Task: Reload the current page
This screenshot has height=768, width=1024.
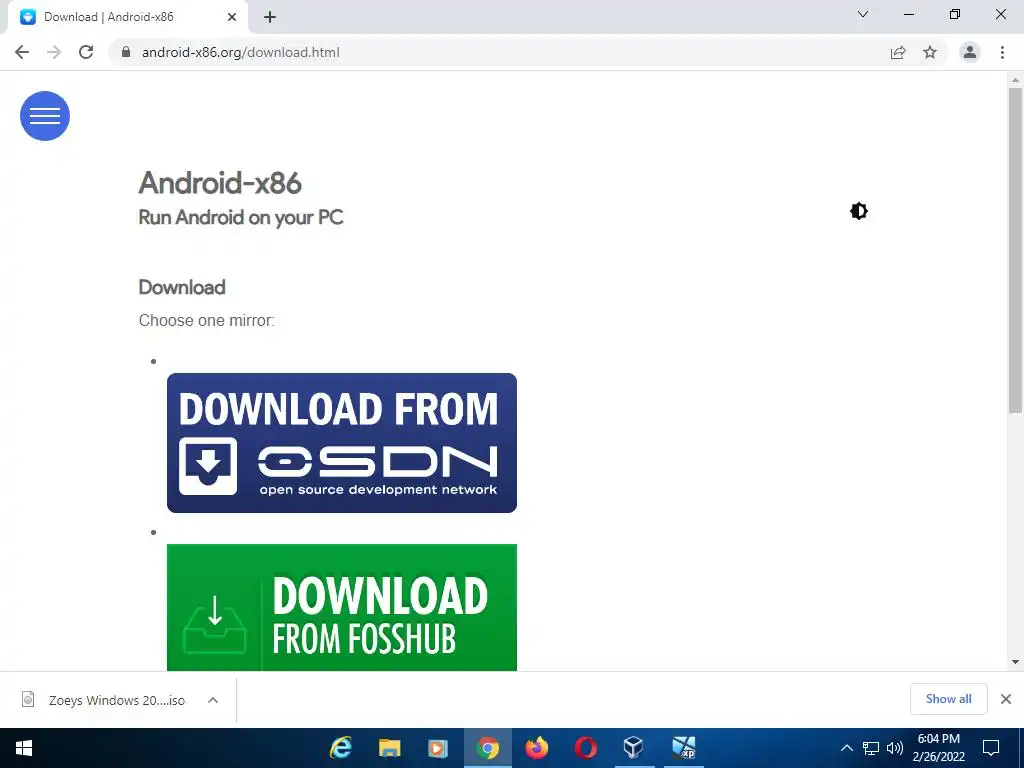Action: (86, 52)
